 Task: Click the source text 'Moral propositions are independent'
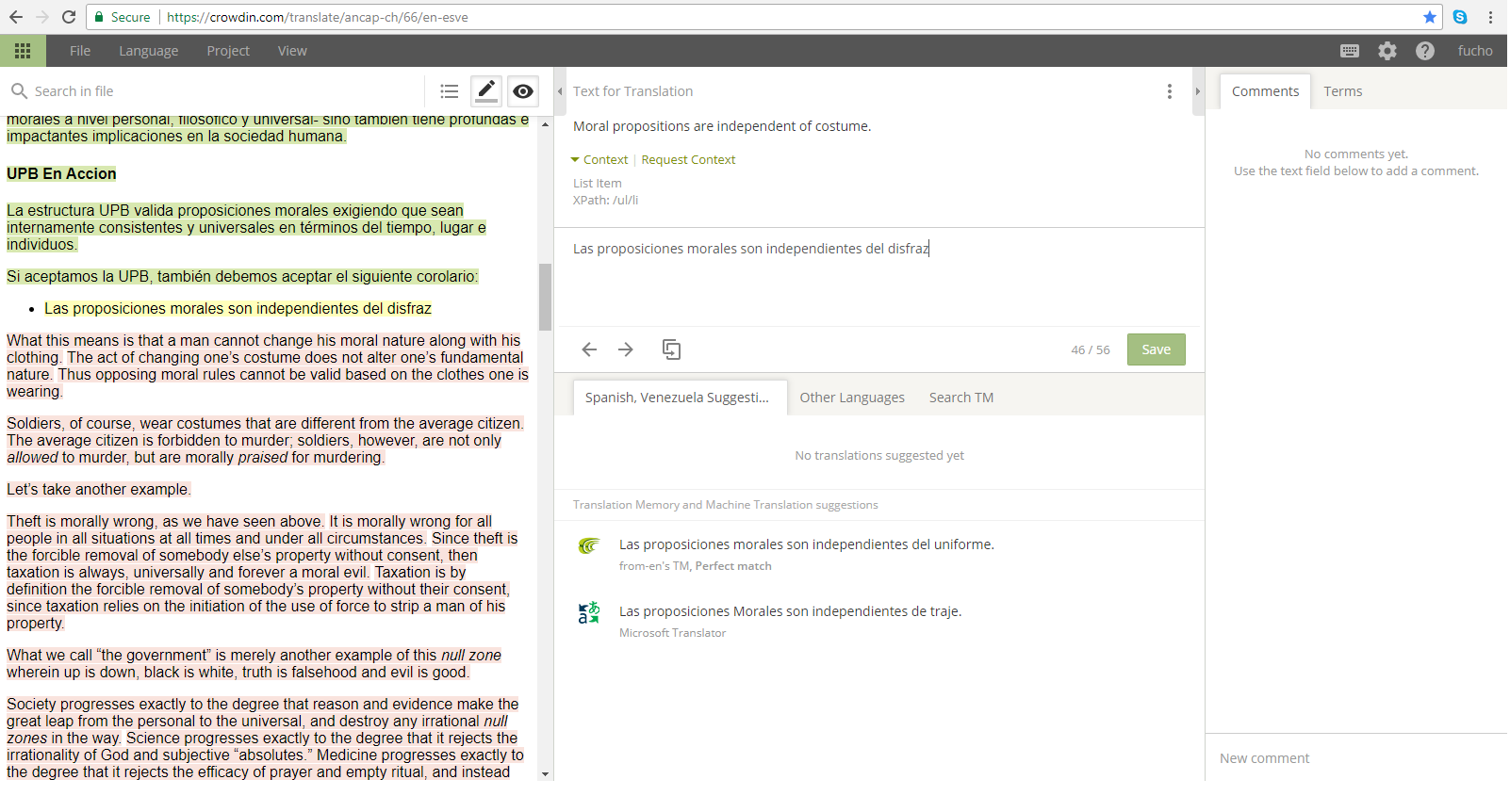pyautogui.click(x=722, y=126)
